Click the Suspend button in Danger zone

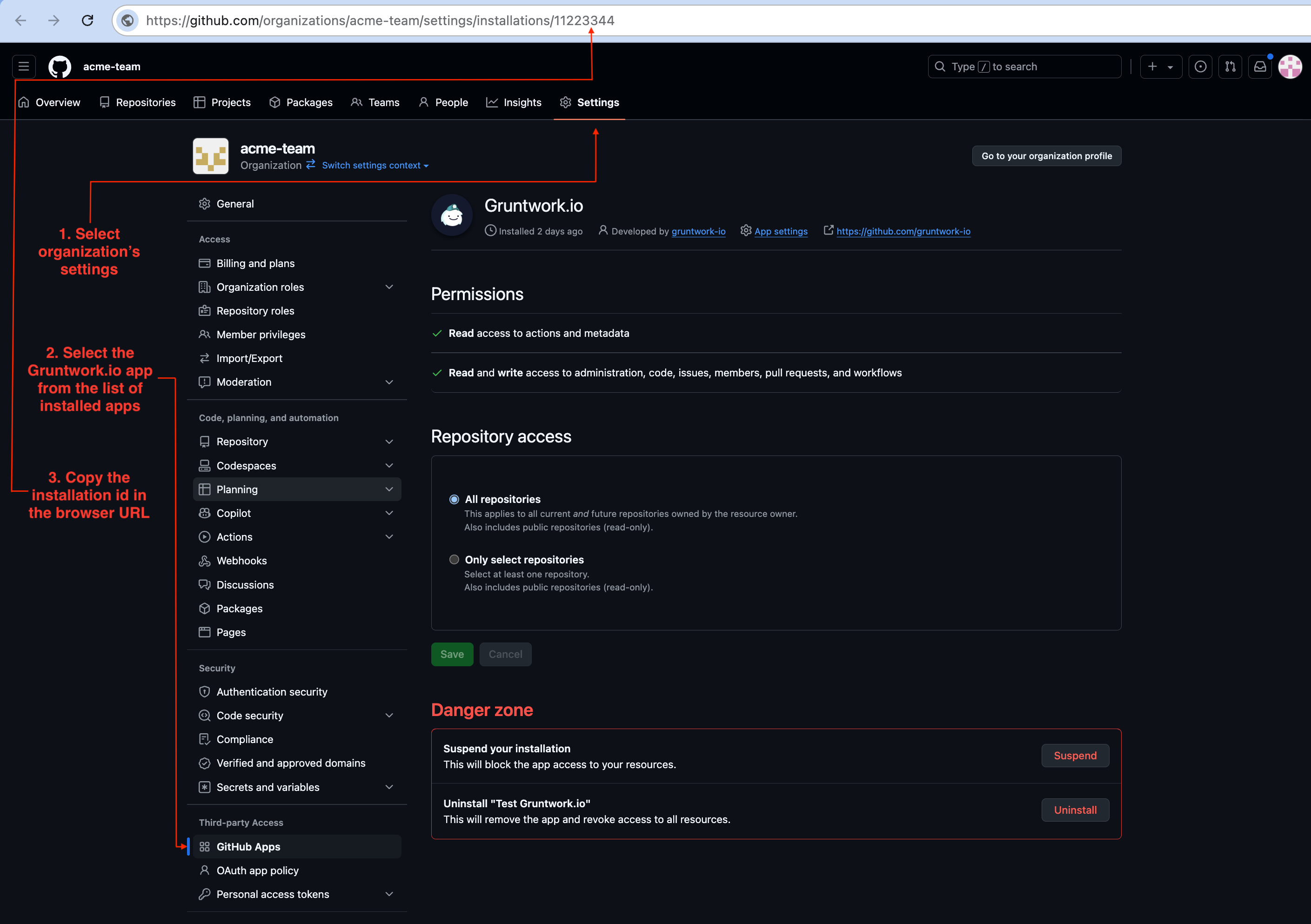click(x=1075, y=755)
